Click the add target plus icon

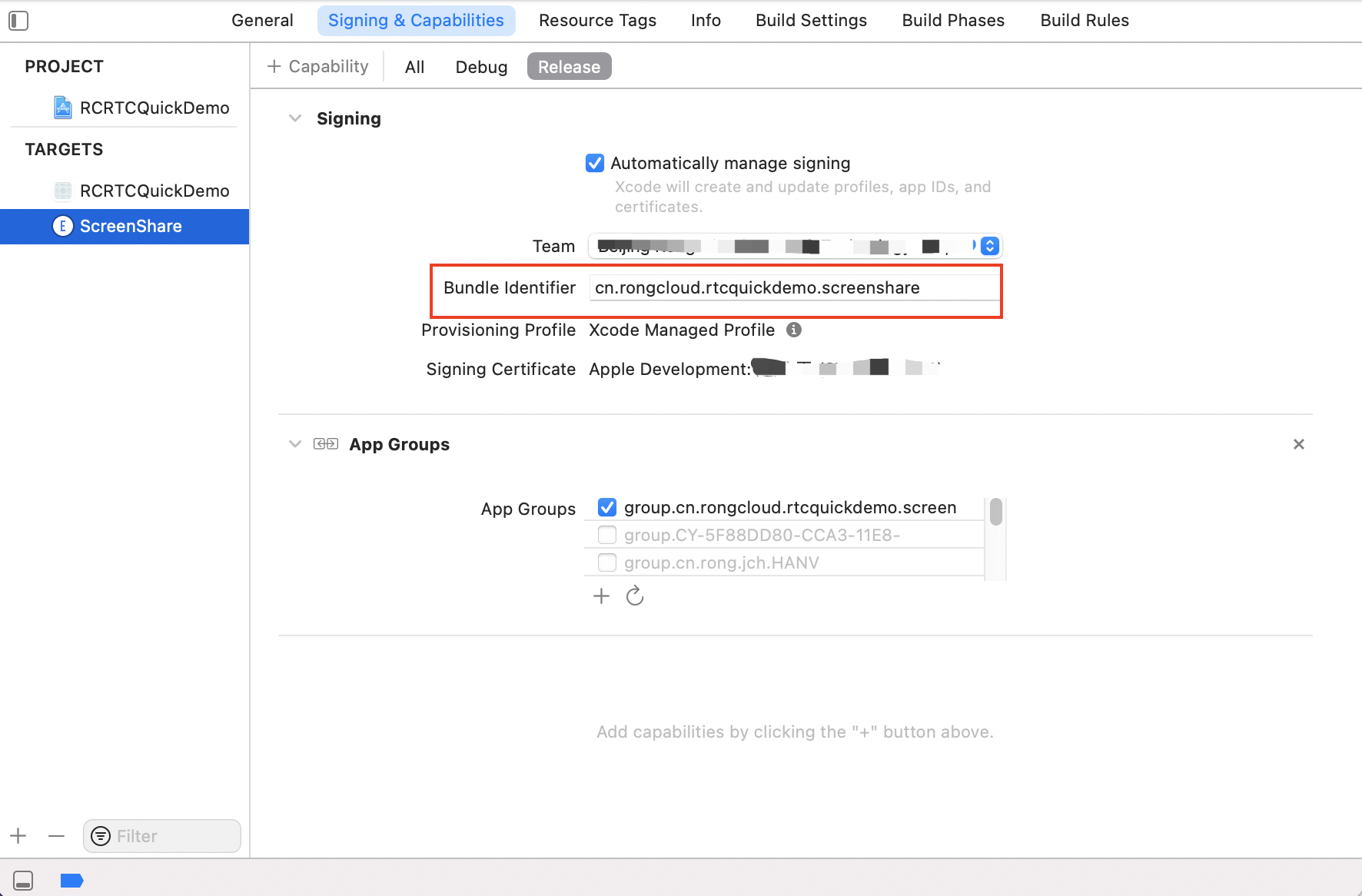pyautogui.click(x=18, y=836)
